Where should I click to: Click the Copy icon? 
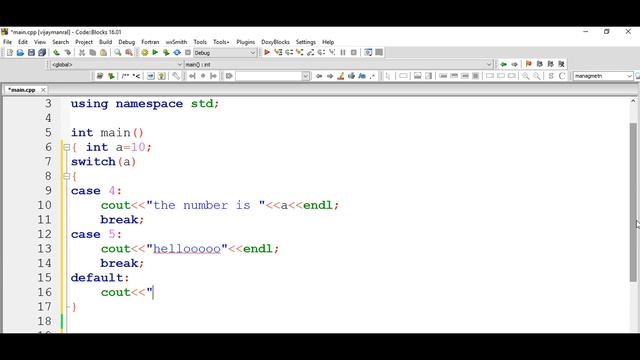click(x=93, y=53)
